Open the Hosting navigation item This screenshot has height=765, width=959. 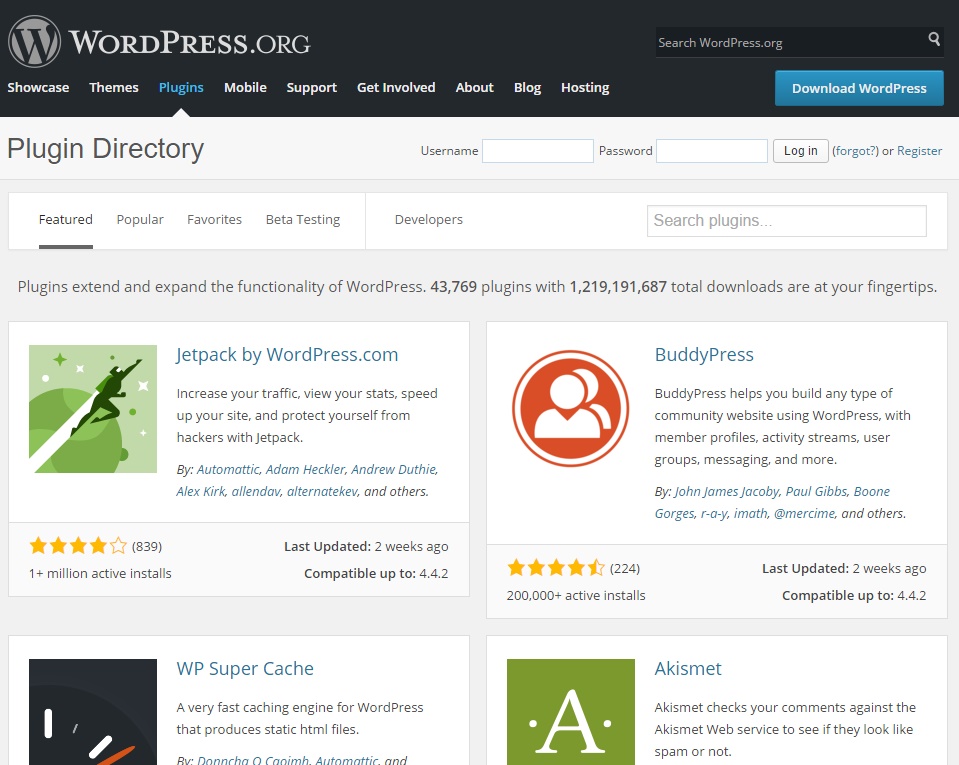coord(585,87)
